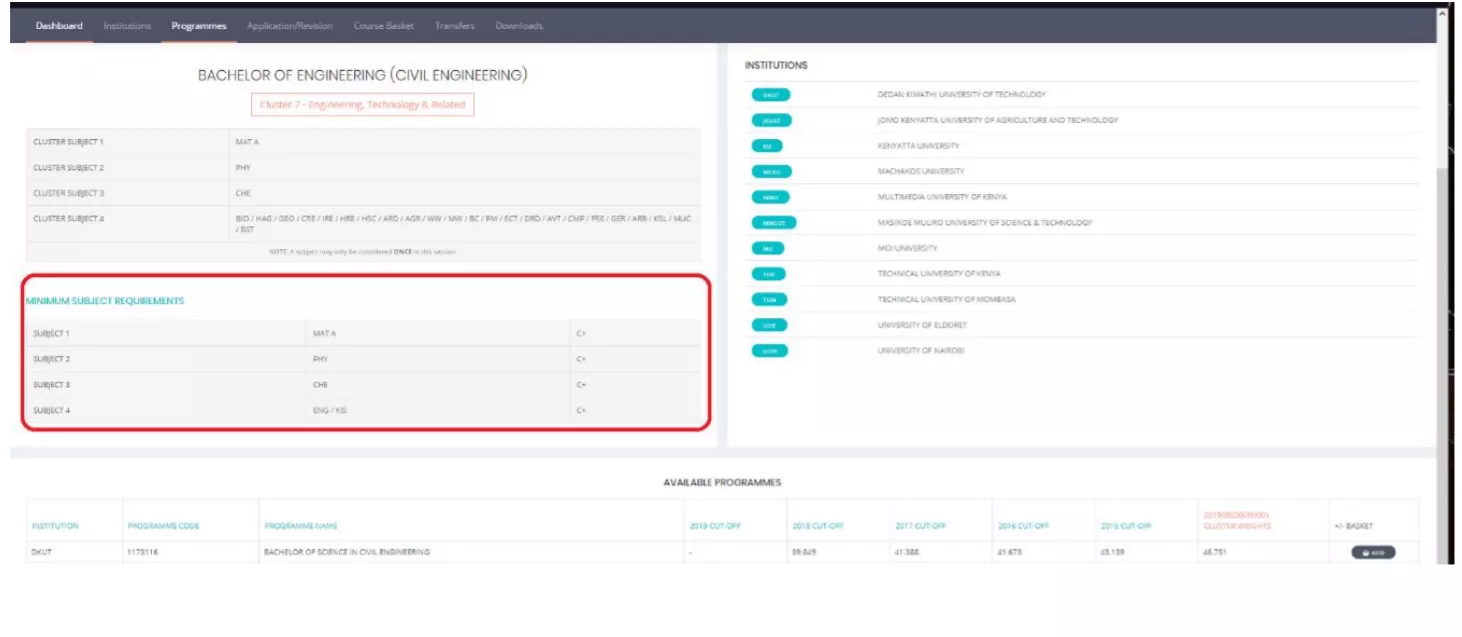This screenshot has width=1462, height=637.
Task: Open the Course Basket tab
Action: [383, 26]
